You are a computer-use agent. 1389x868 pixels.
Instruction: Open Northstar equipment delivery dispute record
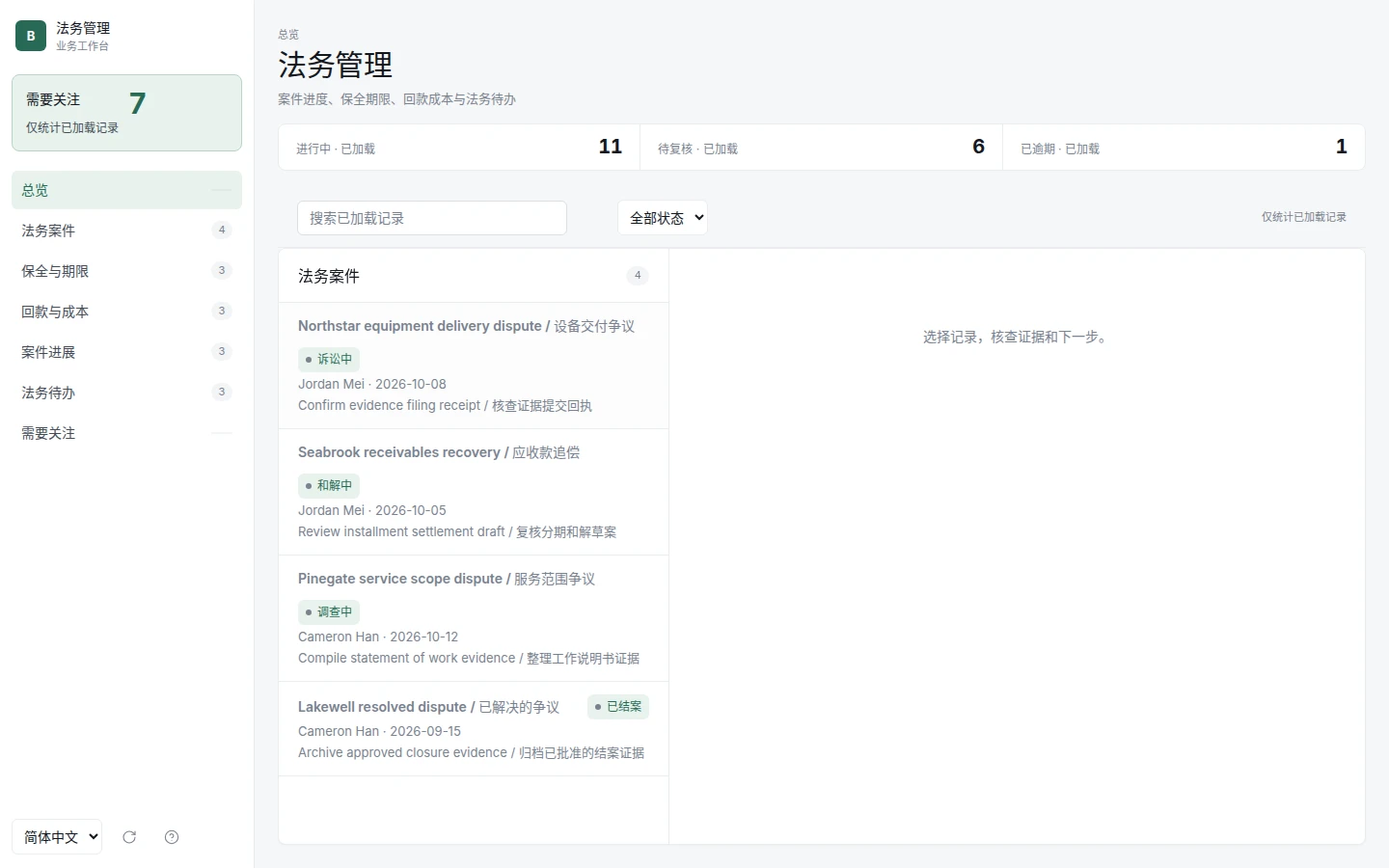[x=474, y=366]
